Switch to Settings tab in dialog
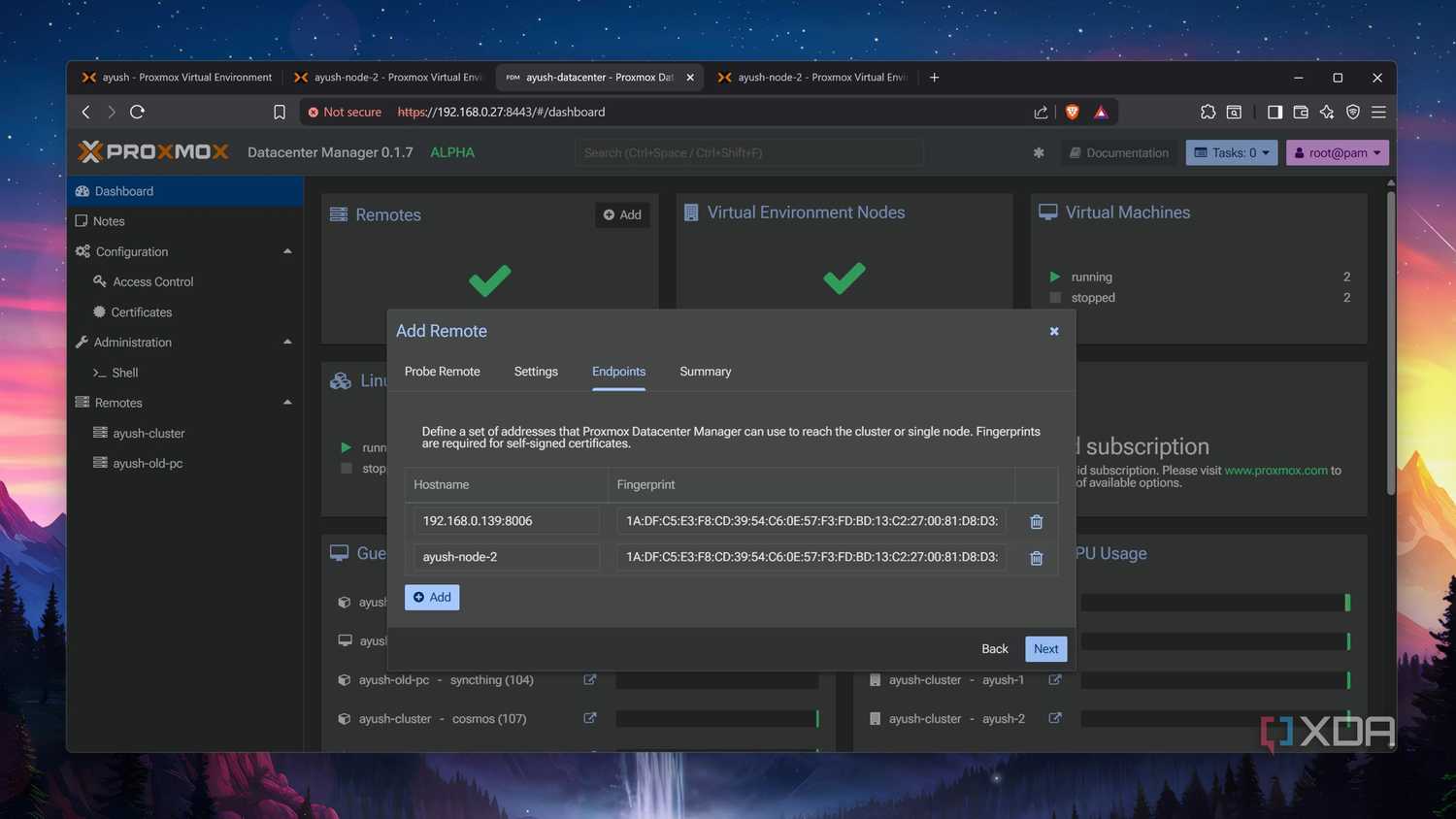This screenshot has width=1456, height=819. click(x=536, y=372)
